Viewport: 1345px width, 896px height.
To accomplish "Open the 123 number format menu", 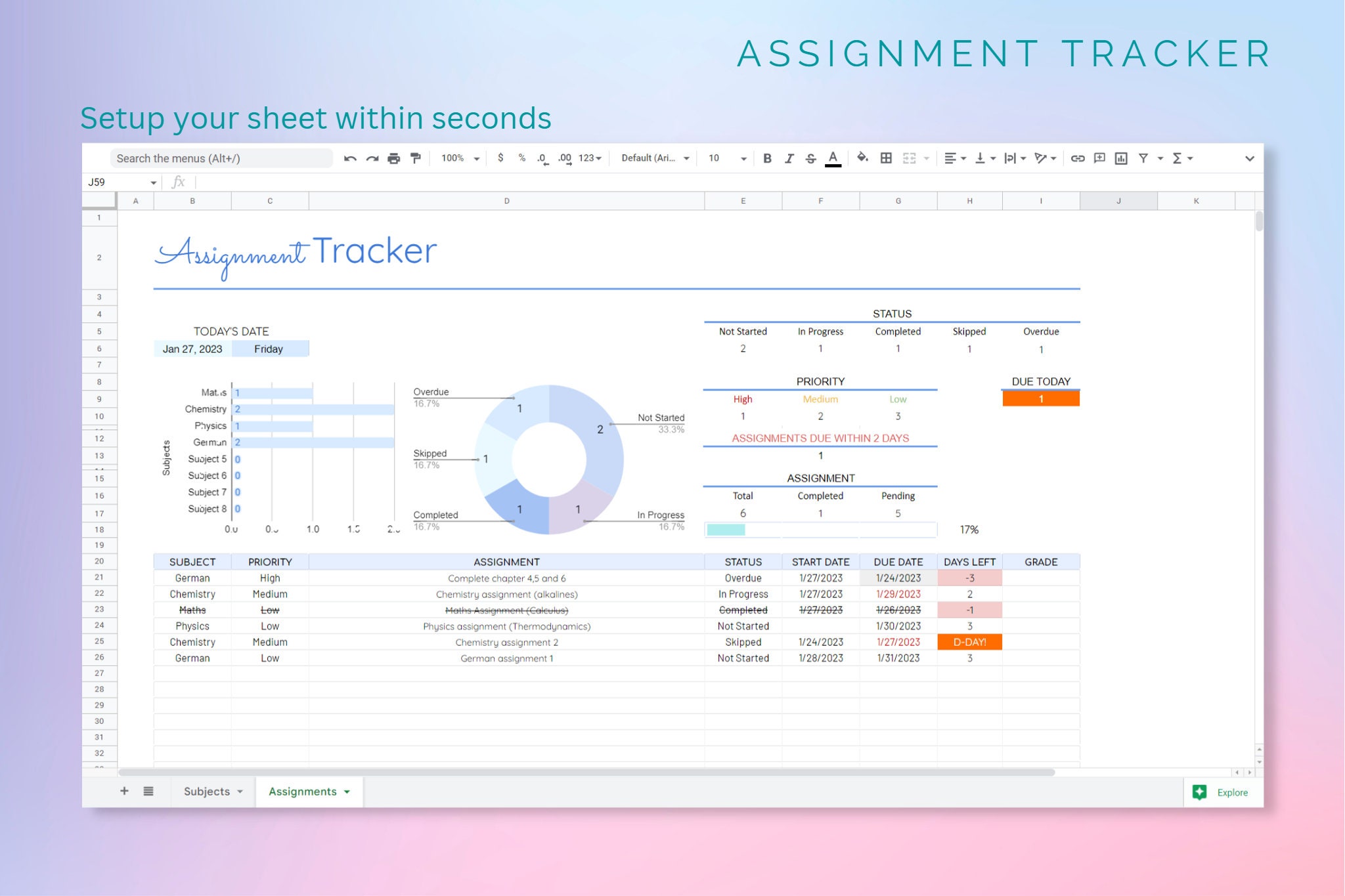I will (590, 158).
